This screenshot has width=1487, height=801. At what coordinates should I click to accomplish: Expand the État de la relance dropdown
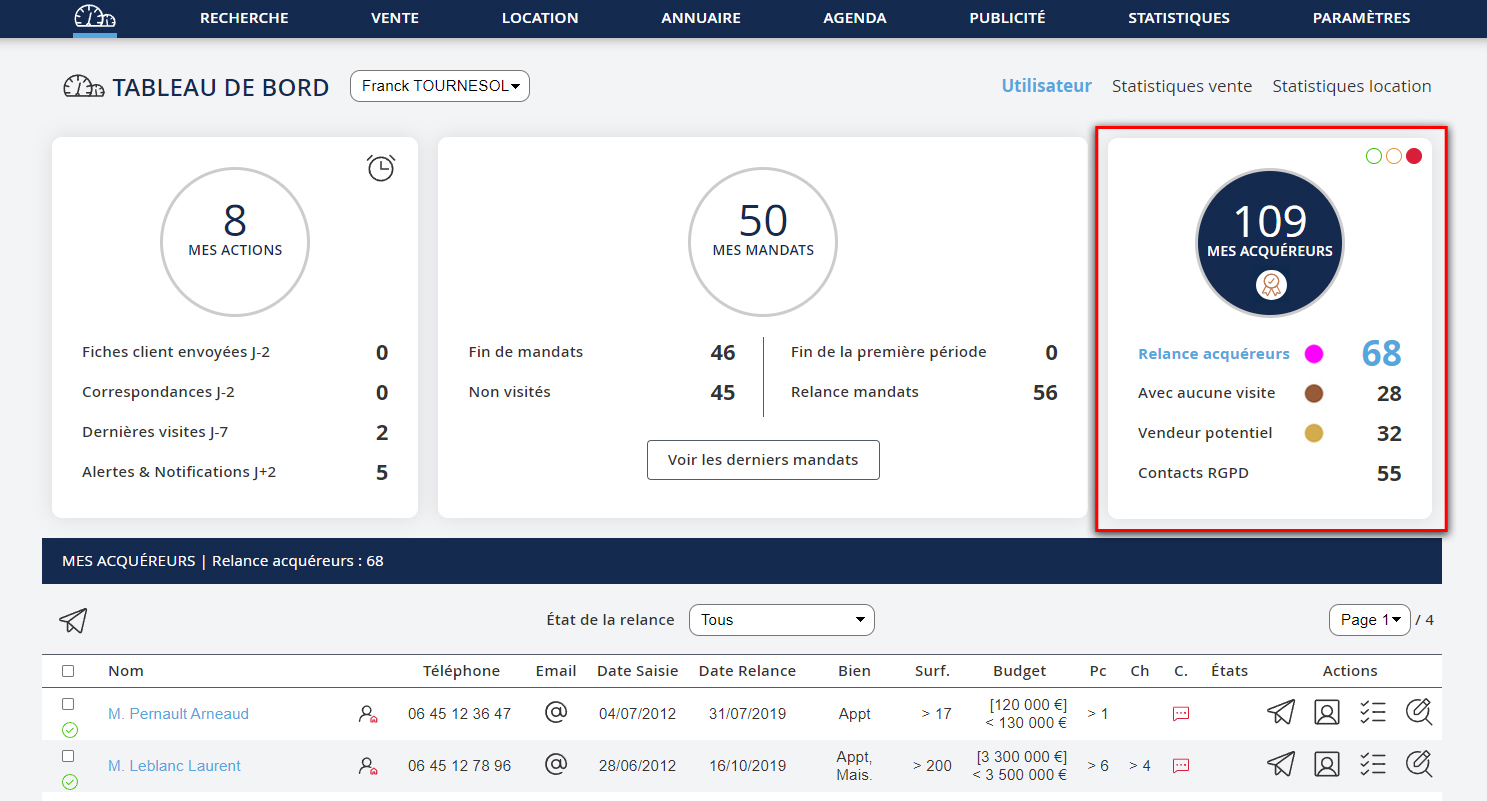point(781,620)
